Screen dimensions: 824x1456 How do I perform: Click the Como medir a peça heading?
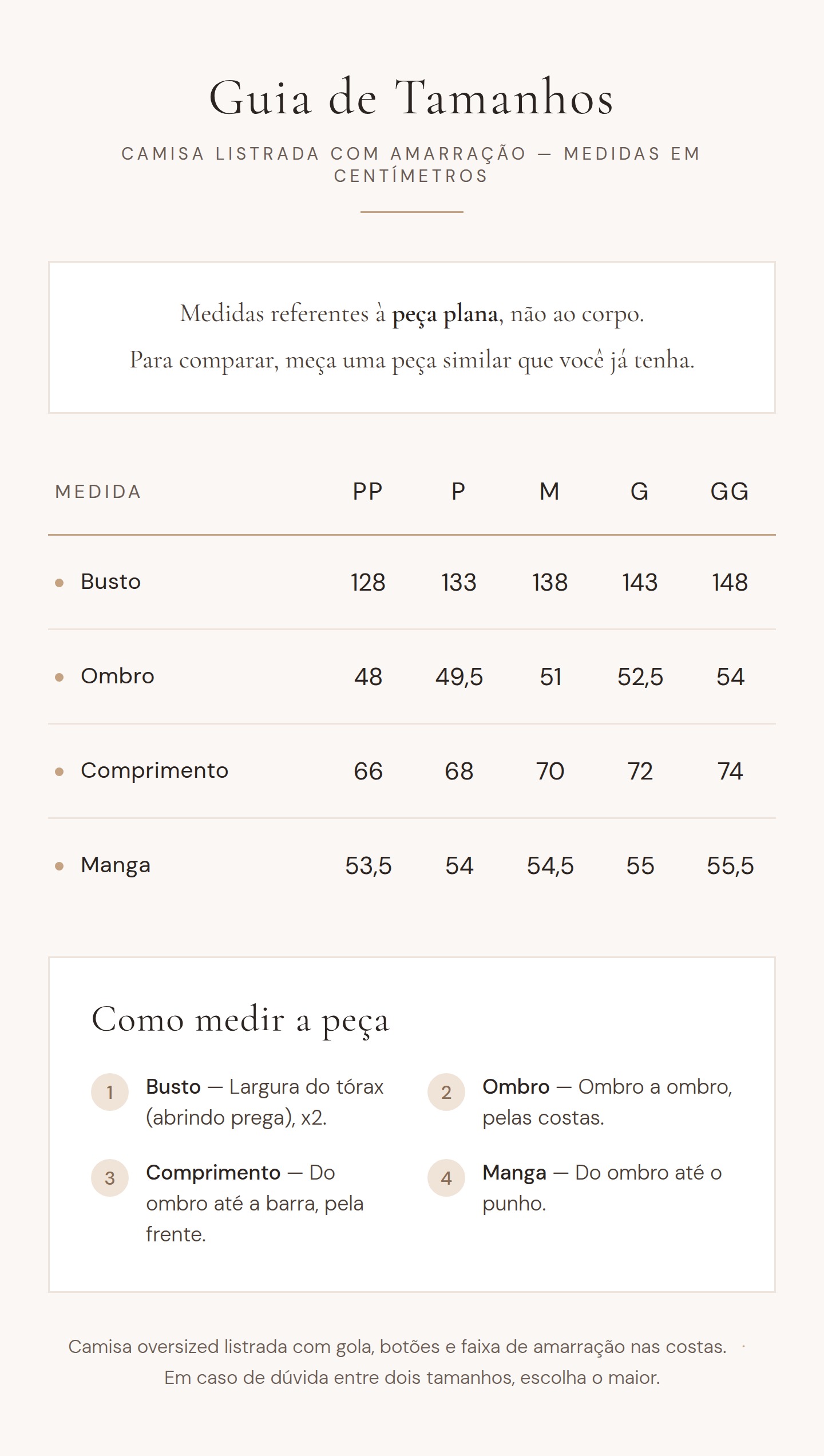coord(240,1019)
